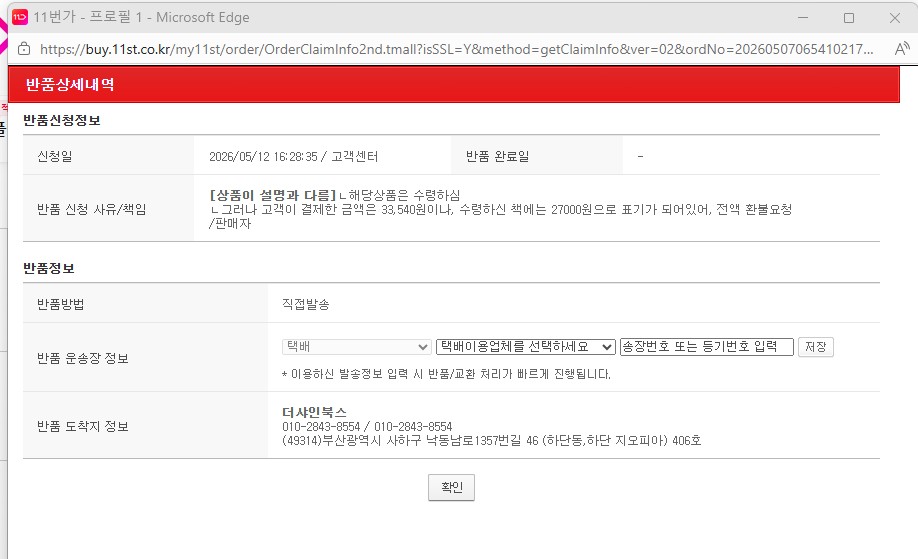Click the 반품신청정보 section heading

pyautogui.click(x=61, y=121)
